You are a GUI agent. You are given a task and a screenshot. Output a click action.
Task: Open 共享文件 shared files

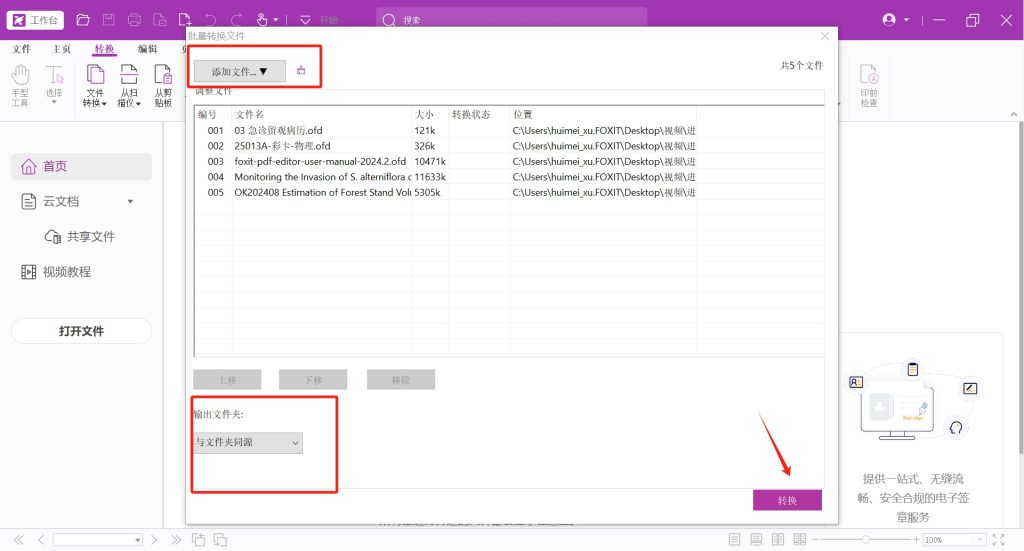[x=90, y=237]
